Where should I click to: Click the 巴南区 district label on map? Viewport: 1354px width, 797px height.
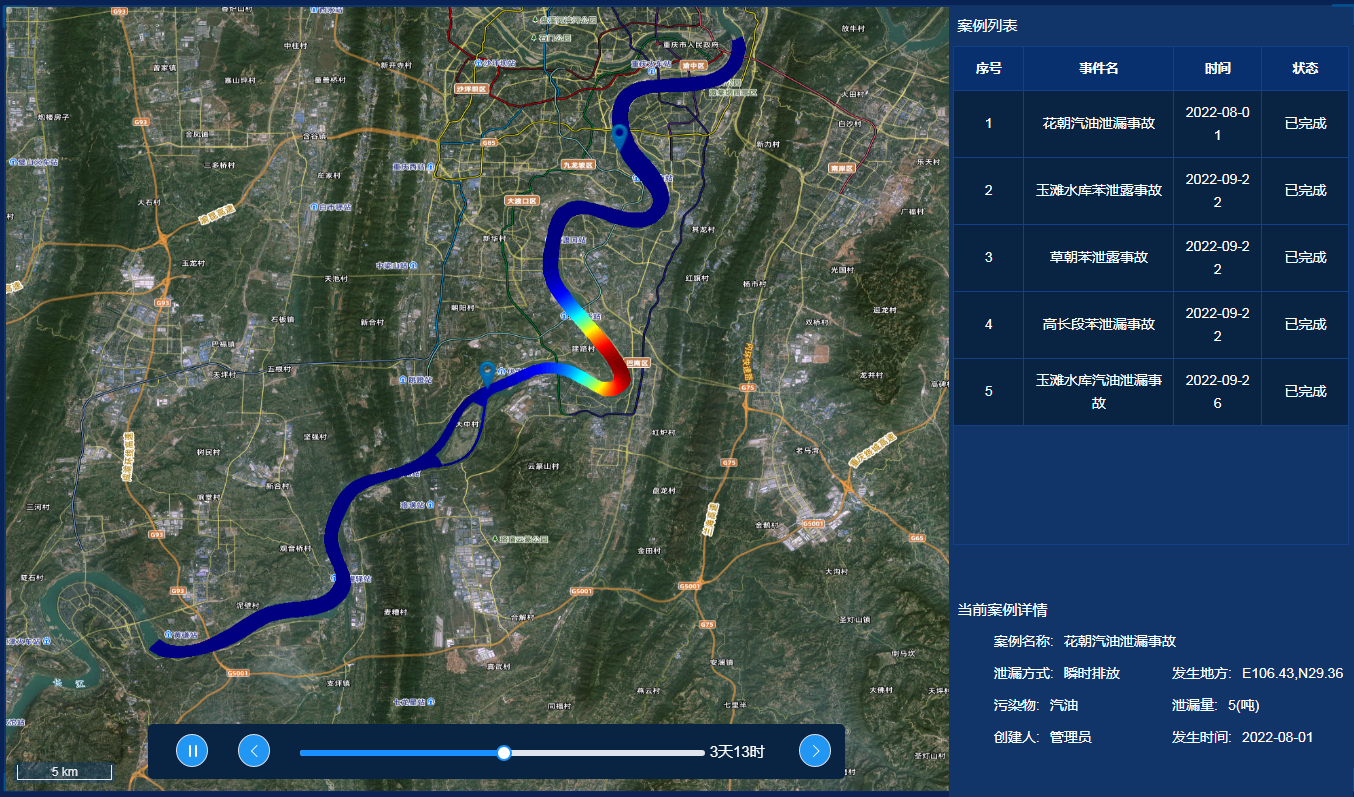point(638,362)
